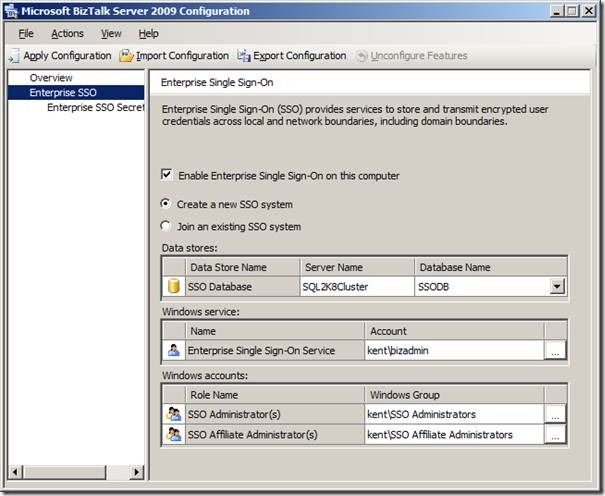Image resolution: width=605 pixels, height=496 pixels.
Task: Click the Enterprise Single Sign-On Service name cell
Action: 275,350
